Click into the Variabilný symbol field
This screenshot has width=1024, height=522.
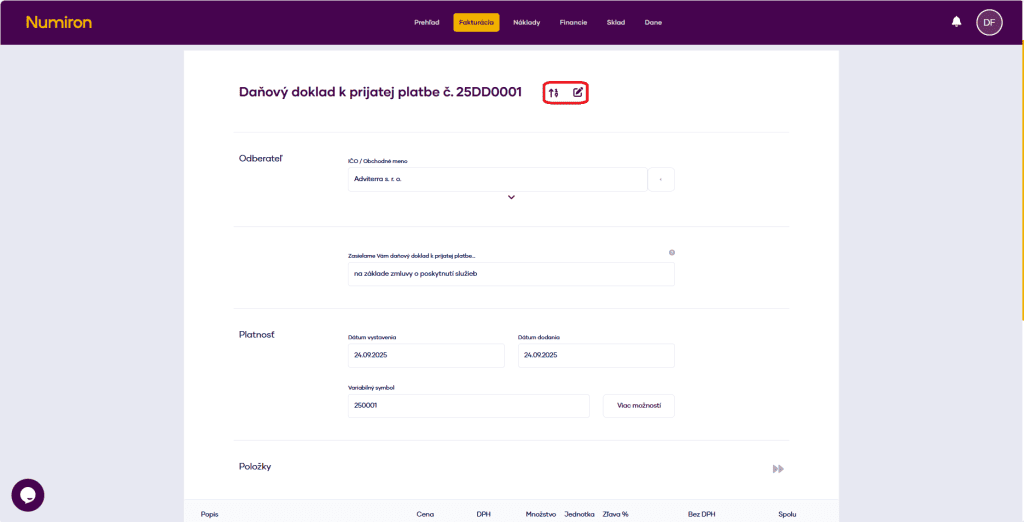click(468, 406)
